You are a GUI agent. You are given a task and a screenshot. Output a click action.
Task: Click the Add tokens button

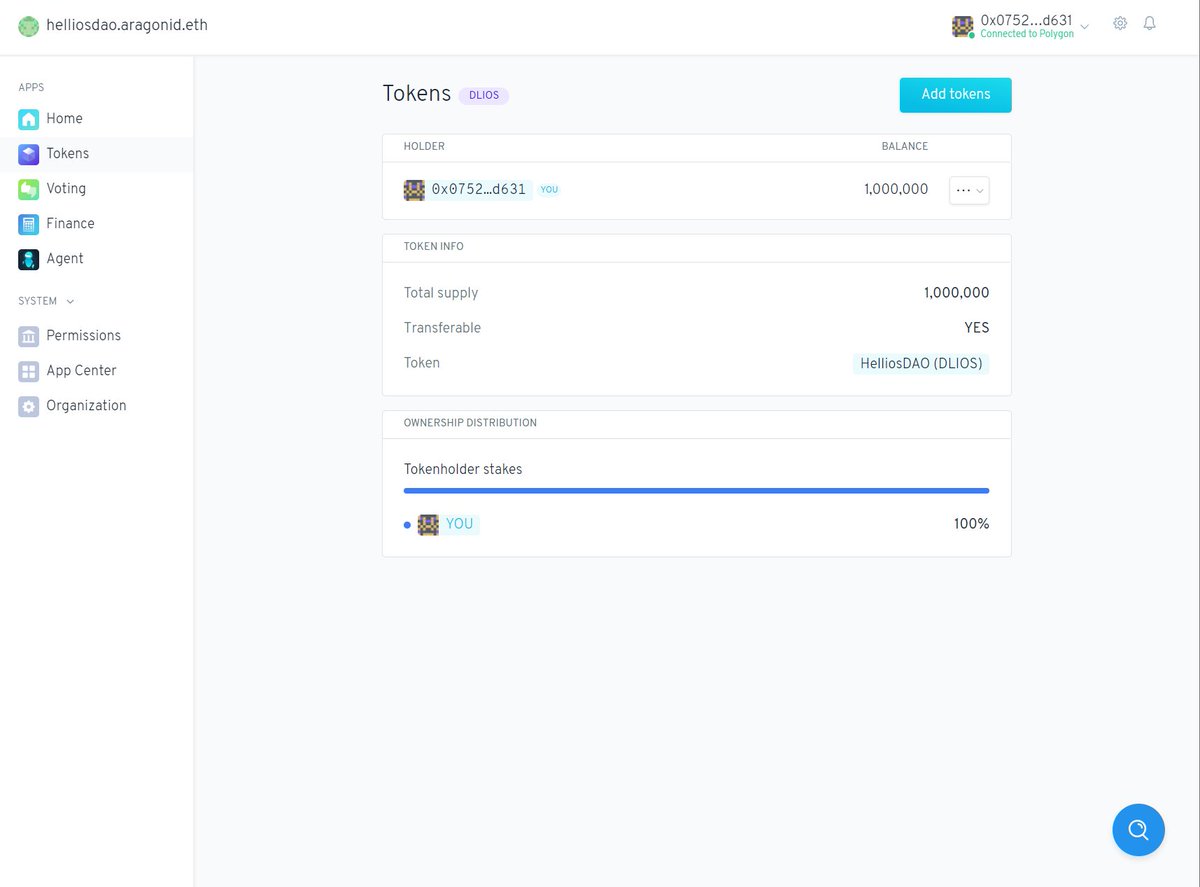pyautogui.click(x=956, y=95)
